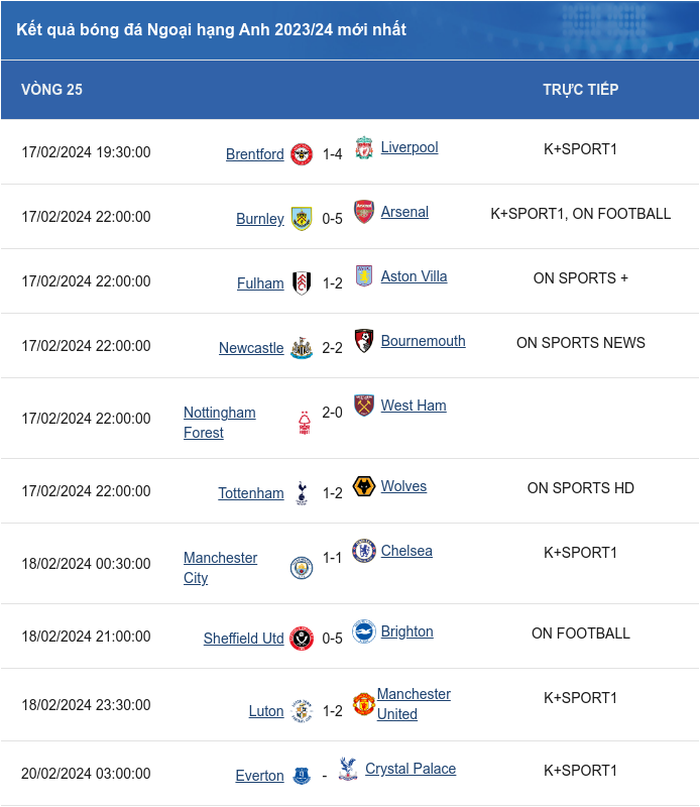
Task: Follow the West Ham team link
Action: pos(413,406)
